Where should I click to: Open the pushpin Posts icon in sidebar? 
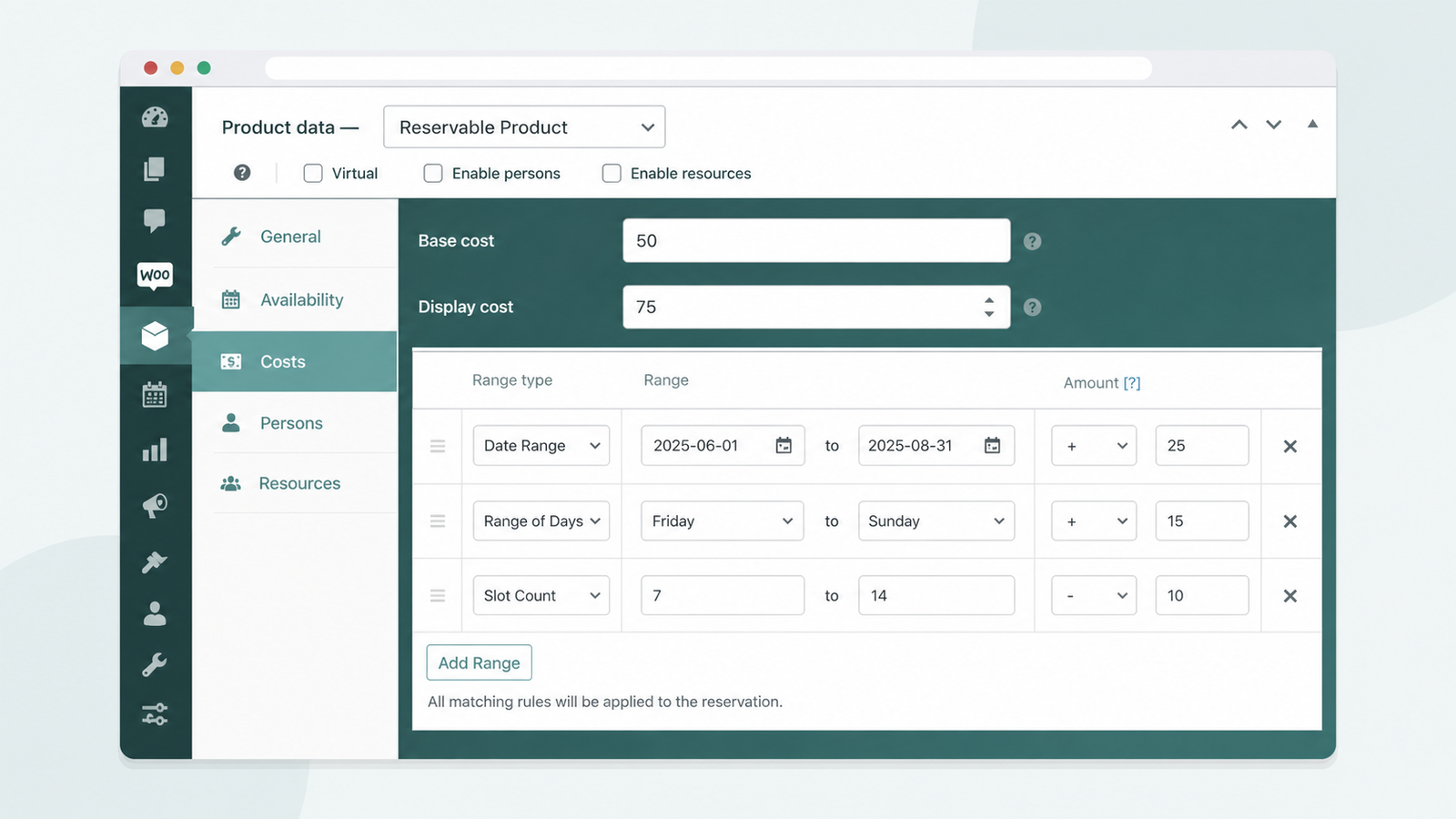click(x=155, y=562)
